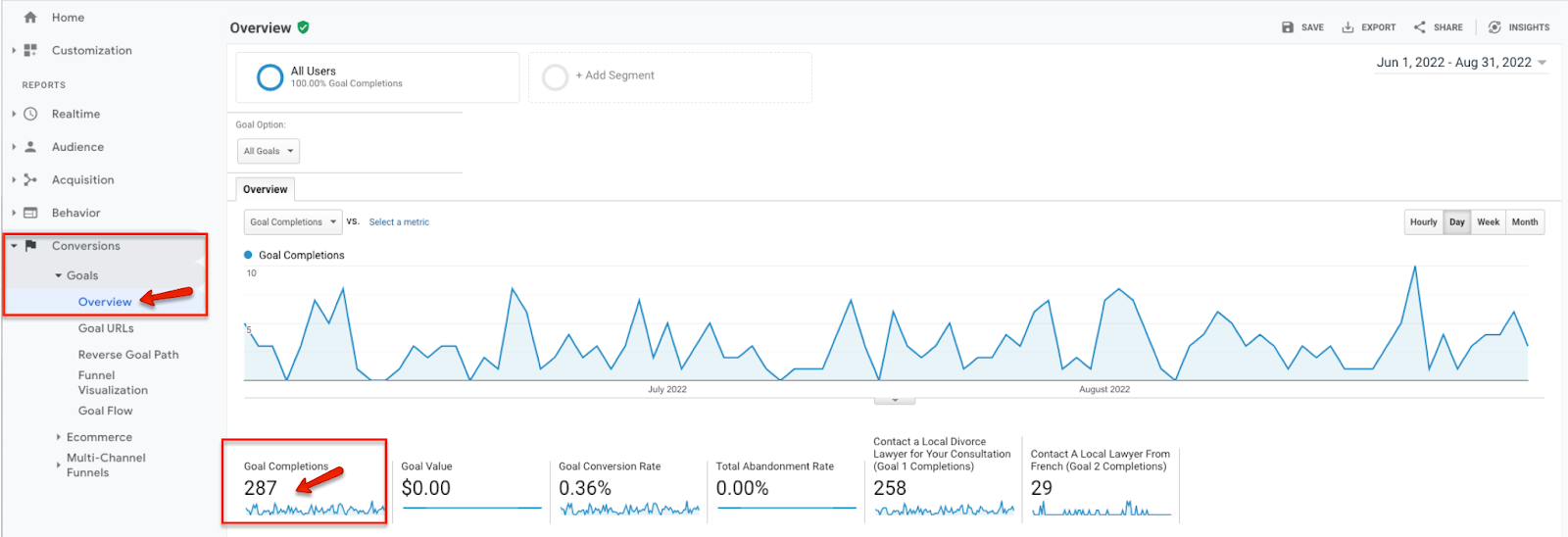Click the Customization dashboard icon
Screen dimensions: 1568x537
click(30, 50)
